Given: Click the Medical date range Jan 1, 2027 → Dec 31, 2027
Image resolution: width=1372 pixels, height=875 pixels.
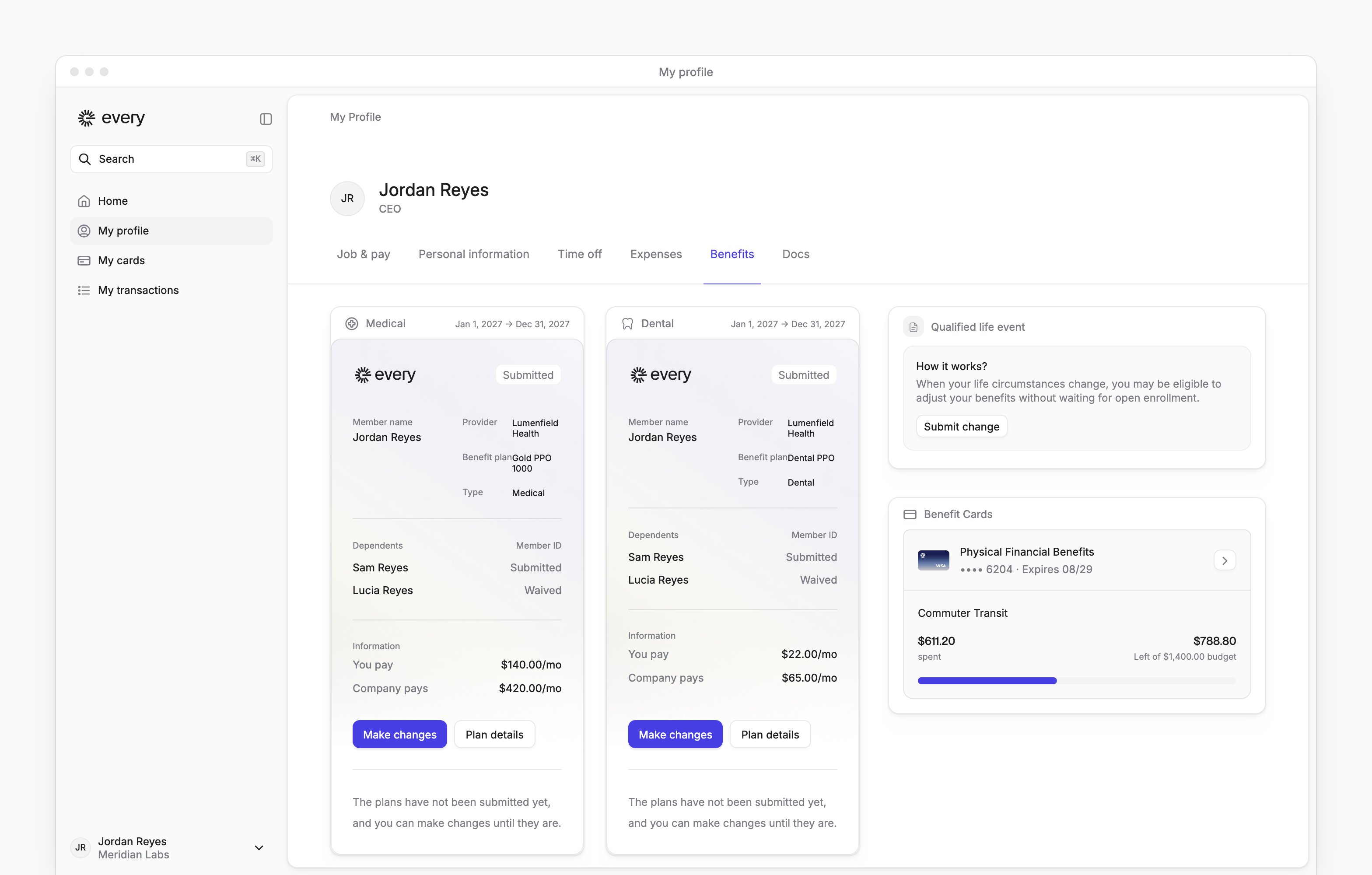Looking at the screenshot, I should tap(511, 324).
